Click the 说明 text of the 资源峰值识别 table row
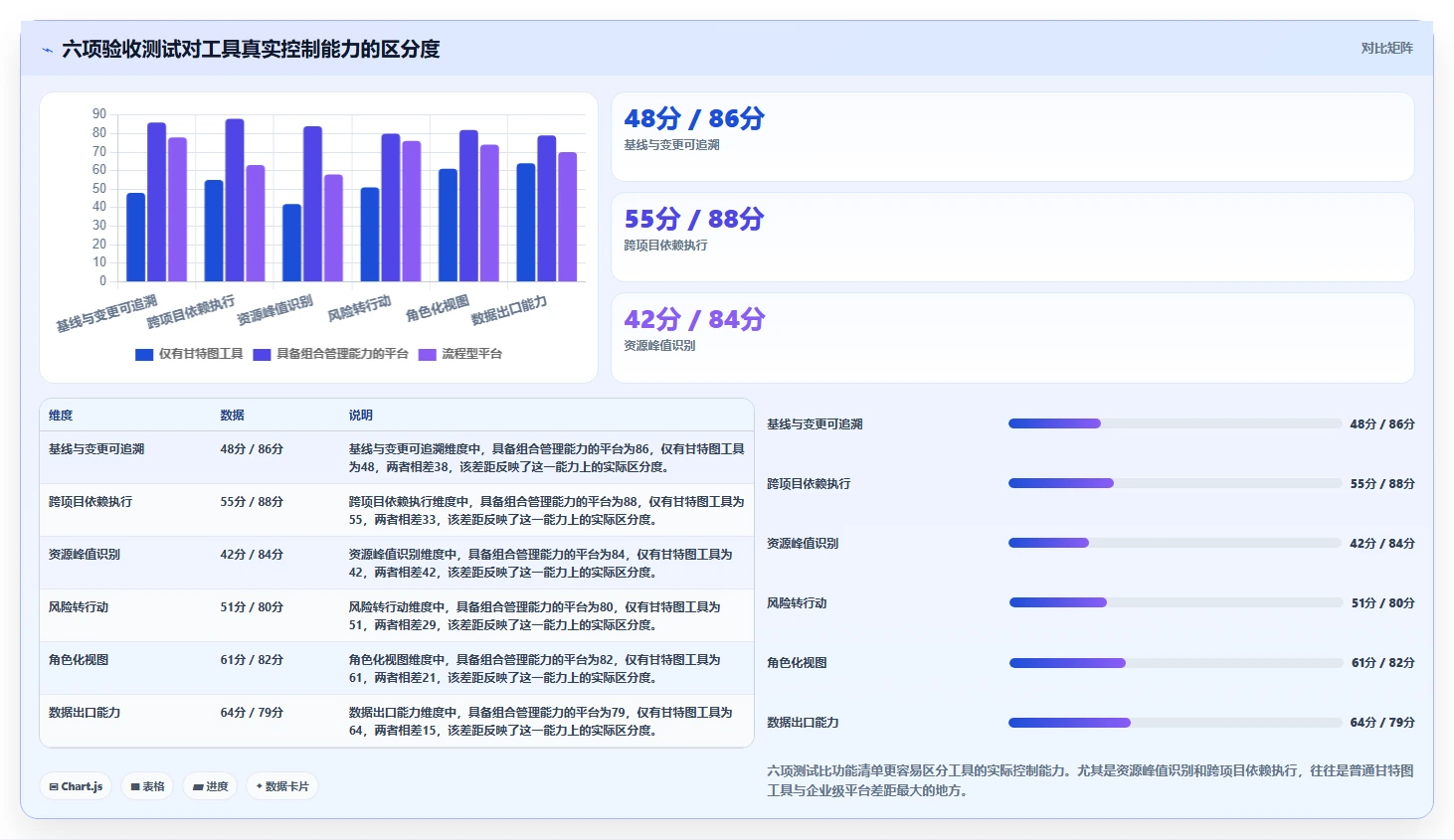The image size is (1454, 840). tap(540, 564)
